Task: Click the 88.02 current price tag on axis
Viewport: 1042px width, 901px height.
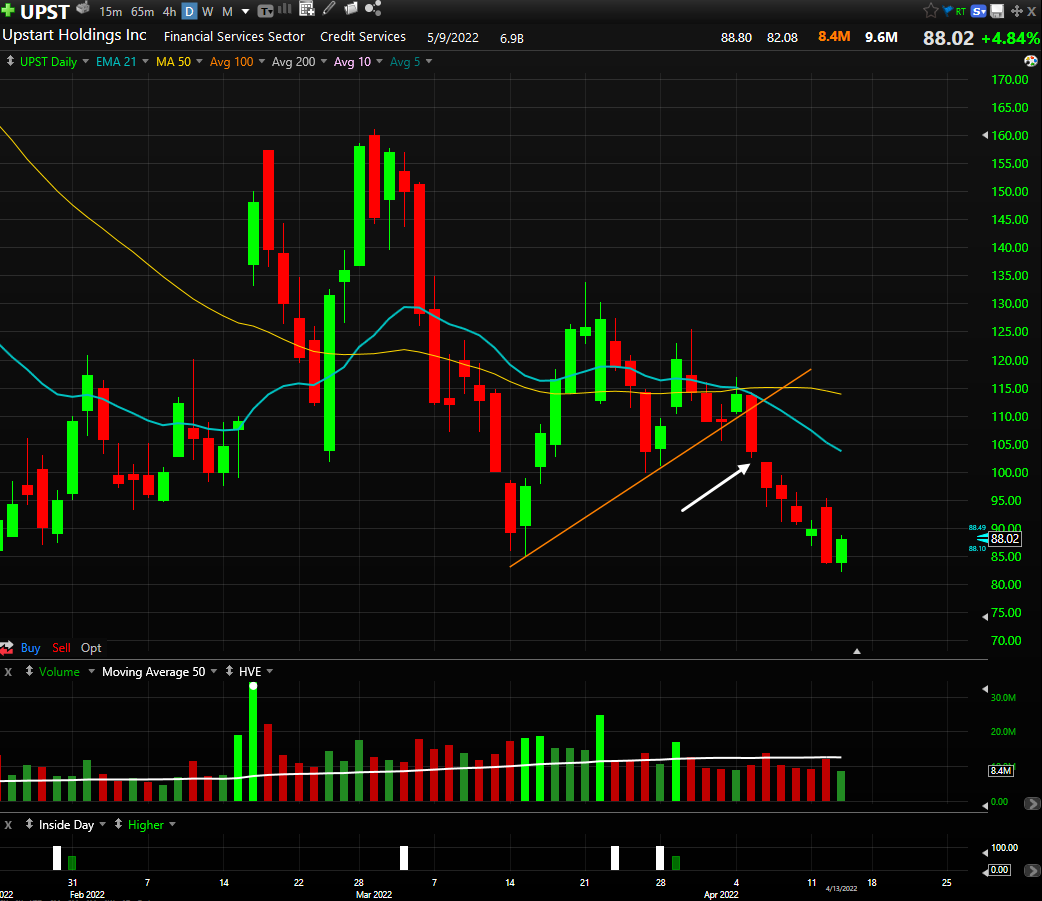Action: (1005, 539)
